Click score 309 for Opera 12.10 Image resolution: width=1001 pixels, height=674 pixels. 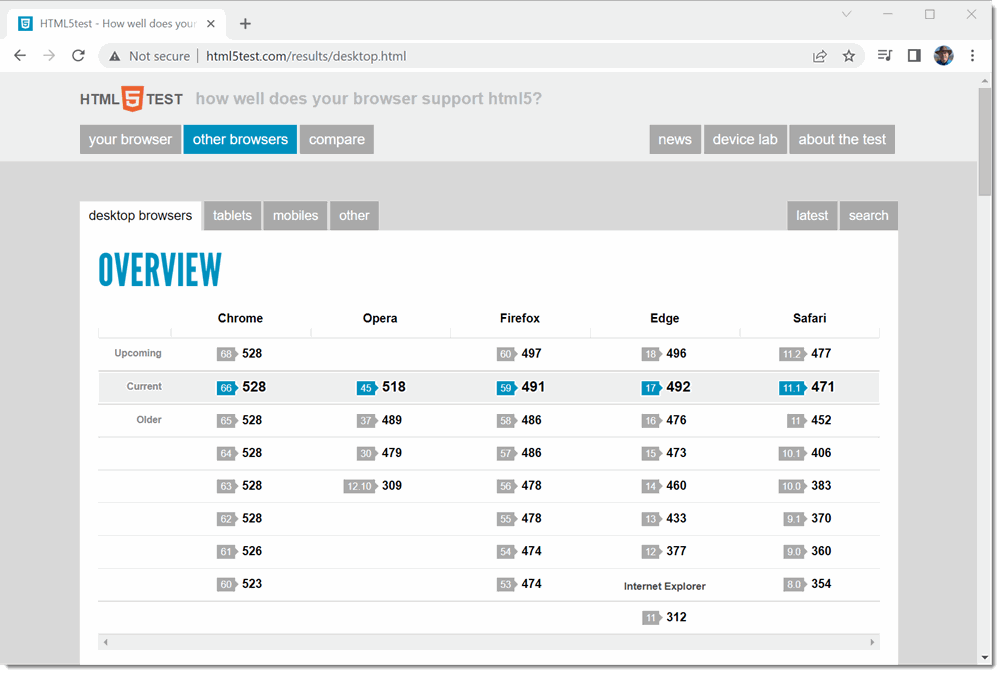[x=392, y=486]
